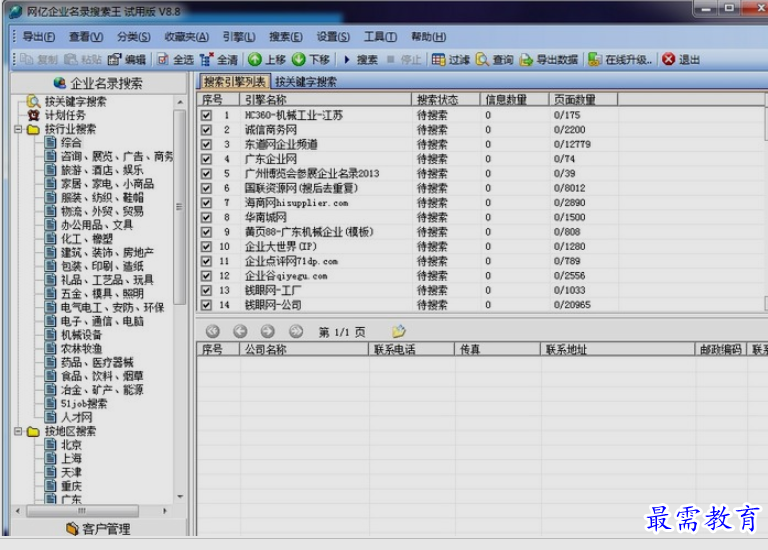Select the 51job搜索 tree item
768x550 pixels.
(84, 404)
